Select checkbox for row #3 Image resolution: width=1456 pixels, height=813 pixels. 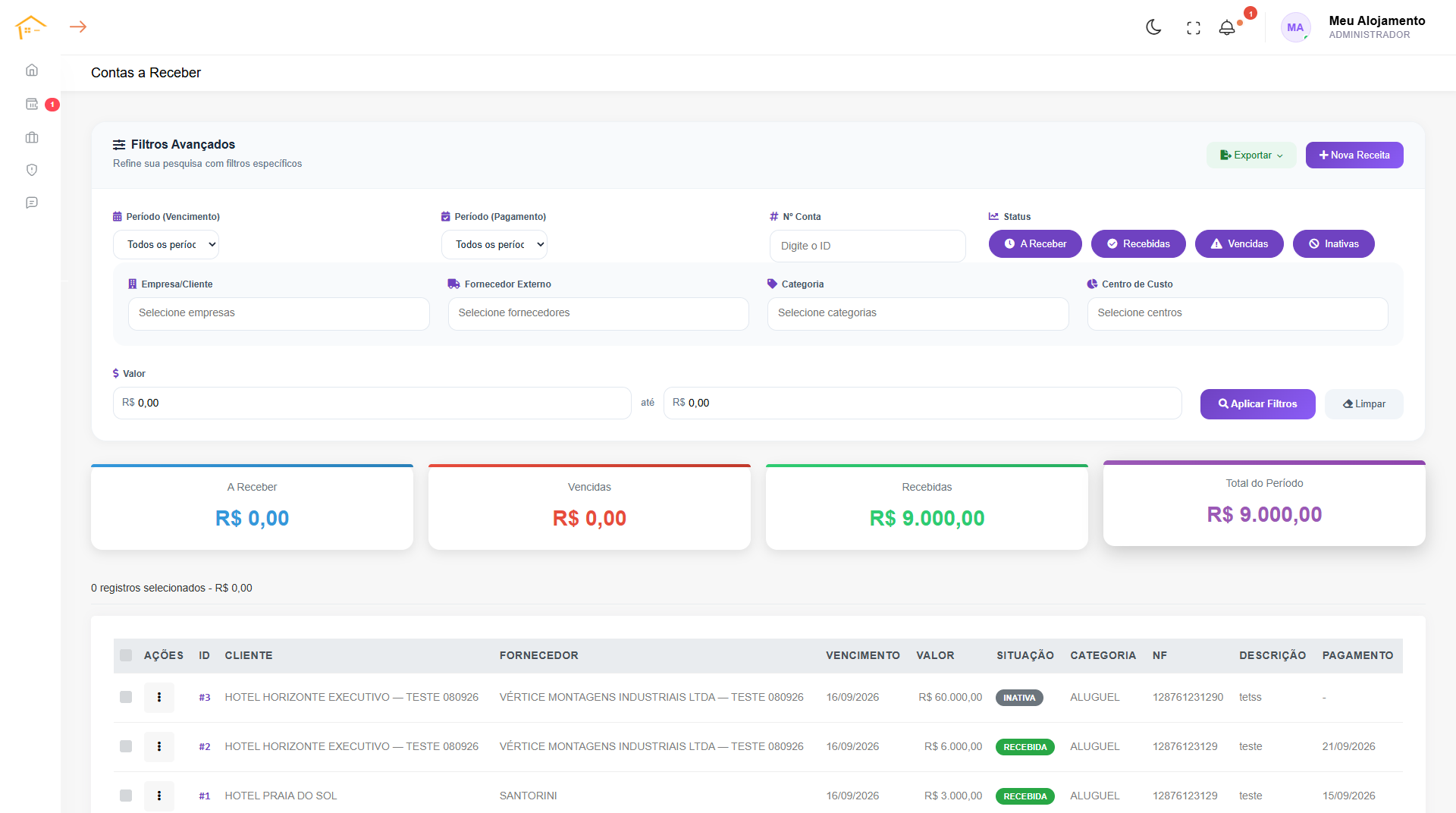126,697
